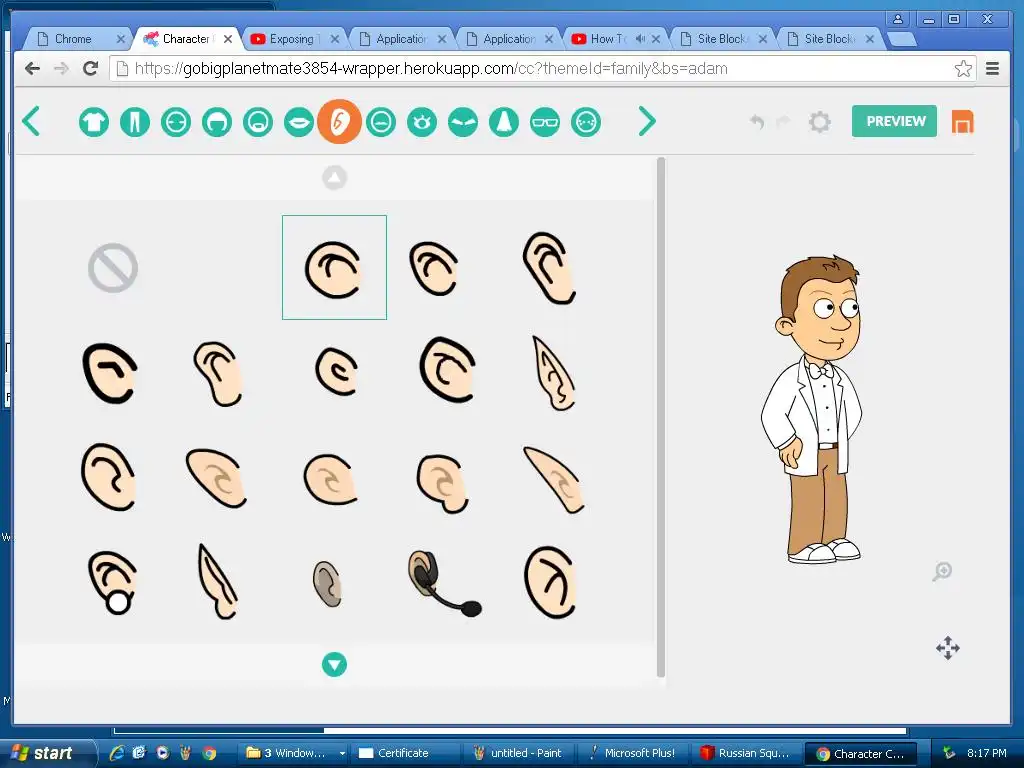Open the 3 Windows Explorer taskbar group
The width and height of the screenshot is (1024, 768).
coord(294,753)
